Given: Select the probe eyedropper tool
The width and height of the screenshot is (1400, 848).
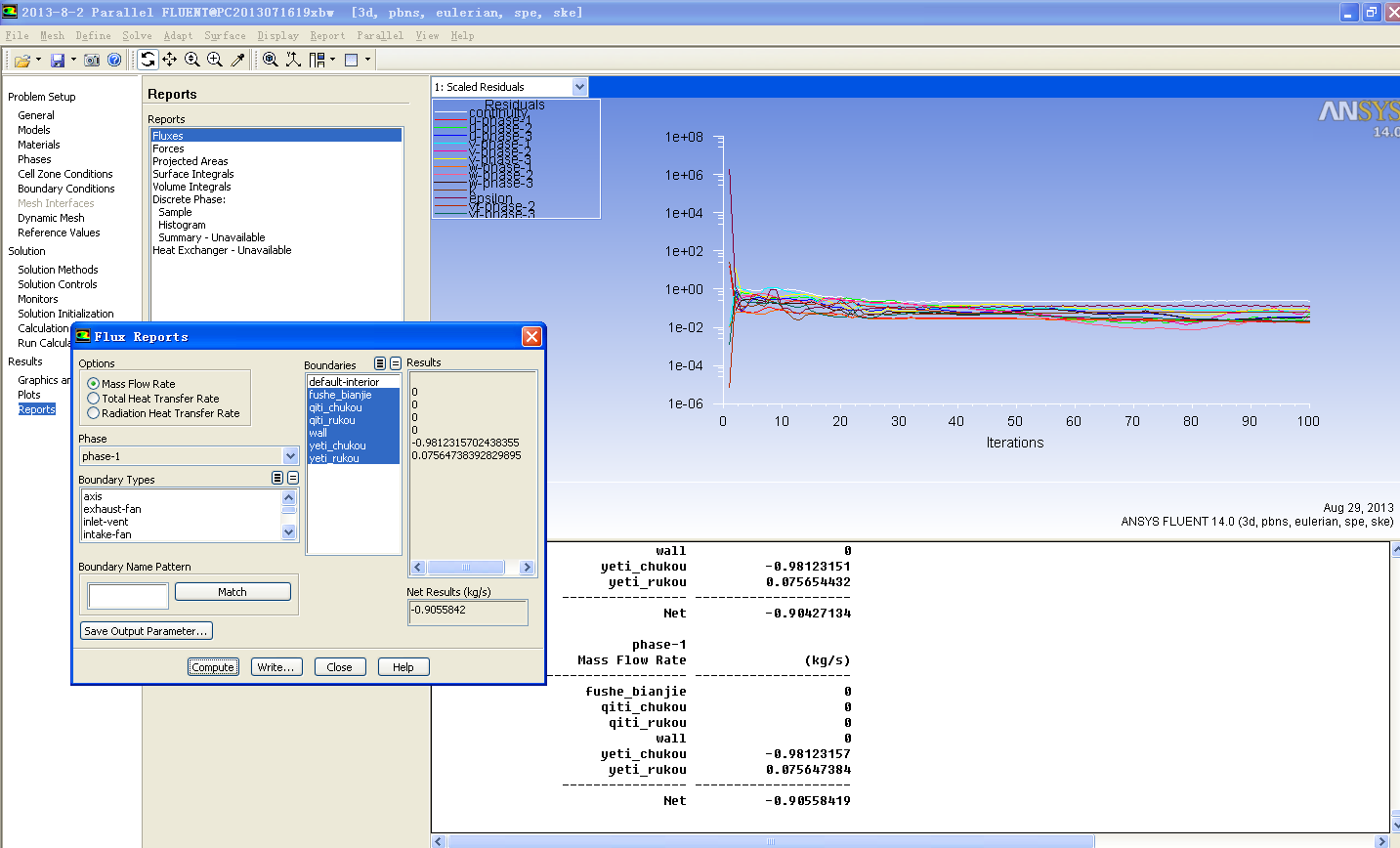Looking at the screenshot, I should point(237,60).
